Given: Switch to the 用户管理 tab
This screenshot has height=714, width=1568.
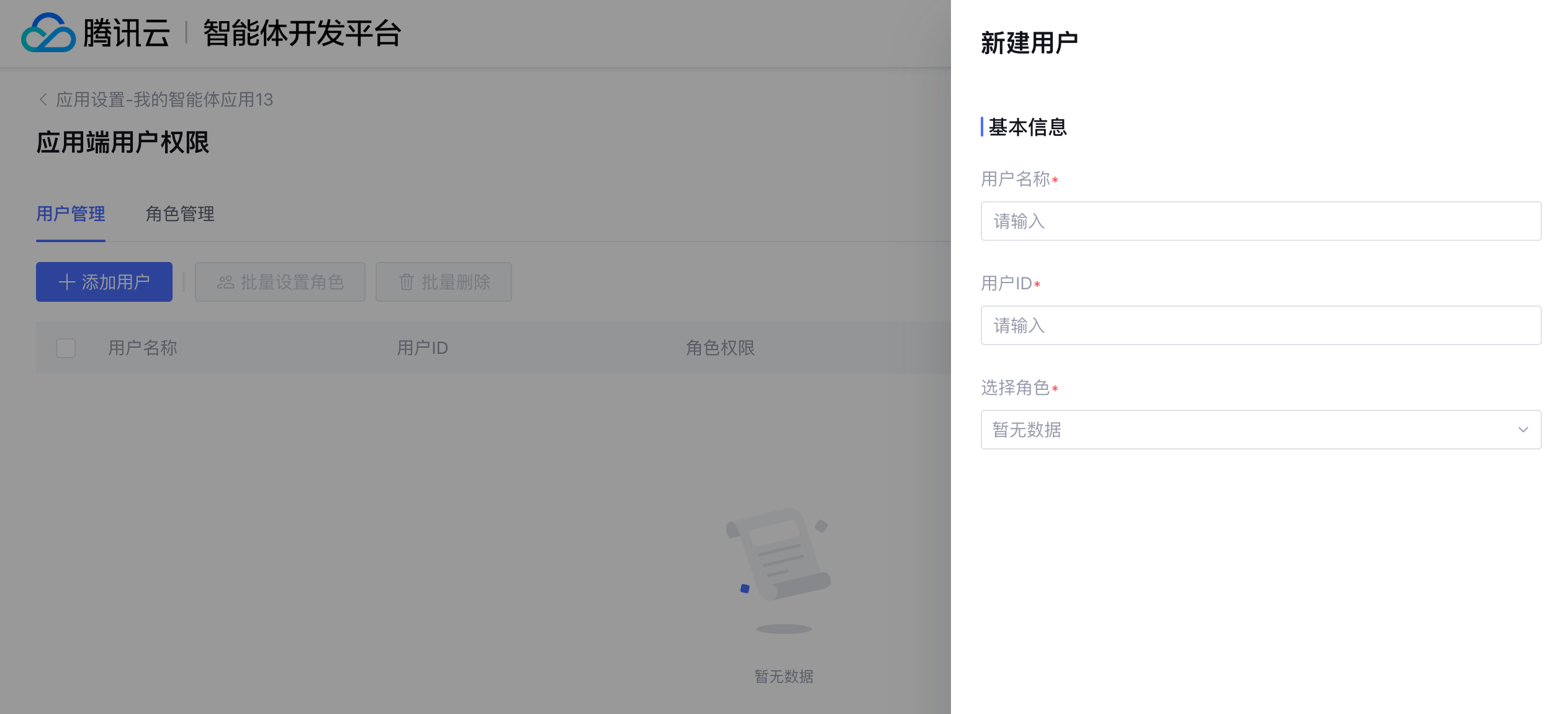Looking at the screenshot, I should click(x=71, y=214).
